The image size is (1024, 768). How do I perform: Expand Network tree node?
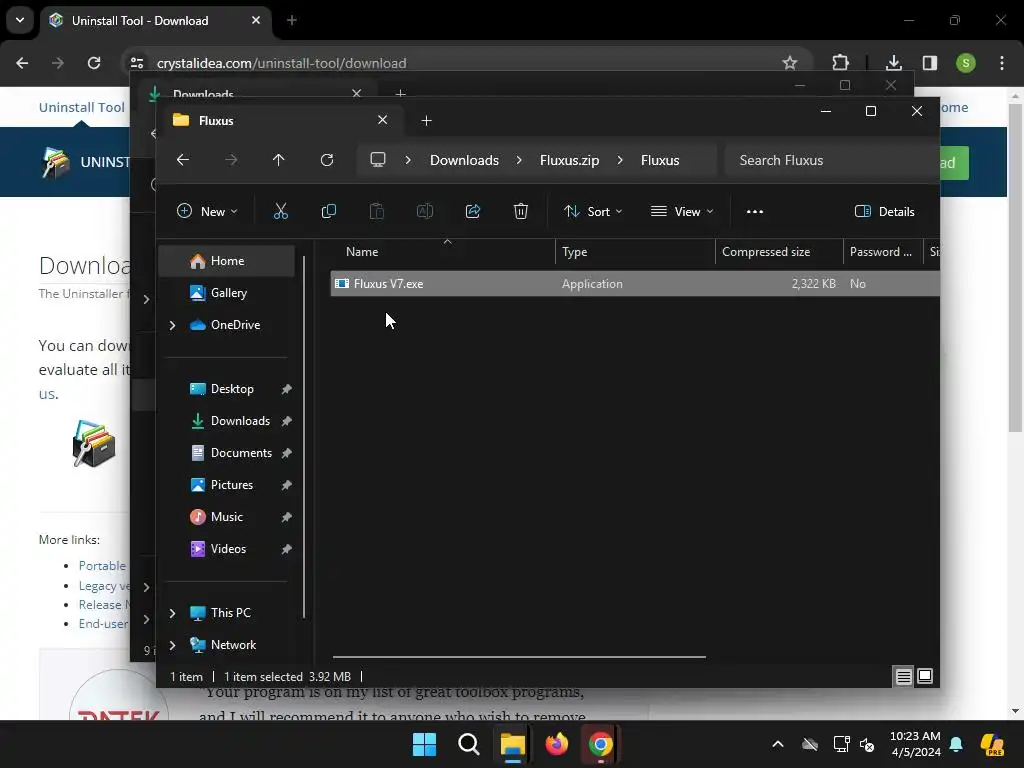(172, 645)
